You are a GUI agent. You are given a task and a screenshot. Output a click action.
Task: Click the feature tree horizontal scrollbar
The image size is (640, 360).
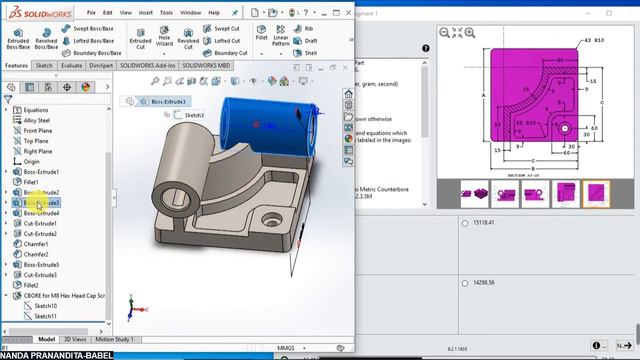pyautogui.click(x=48, y=331)
